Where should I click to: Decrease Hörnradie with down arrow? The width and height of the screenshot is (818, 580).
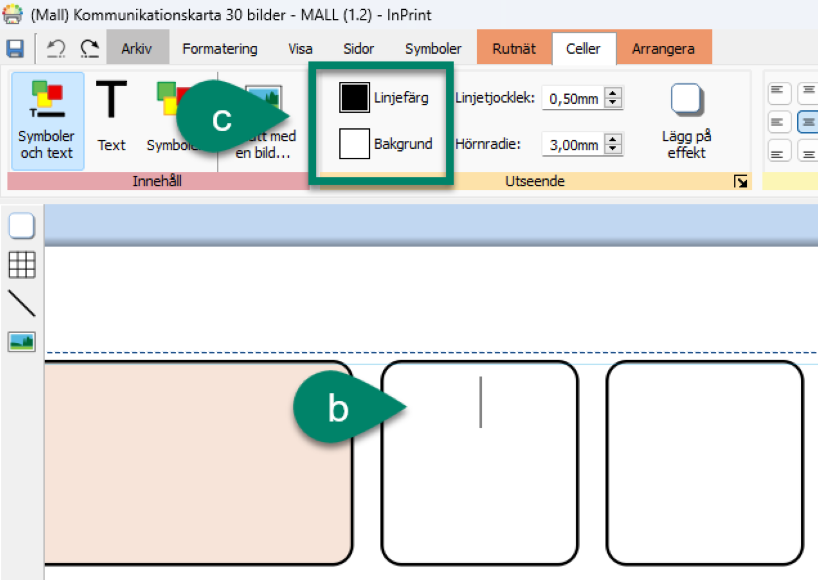coord(614,150)
